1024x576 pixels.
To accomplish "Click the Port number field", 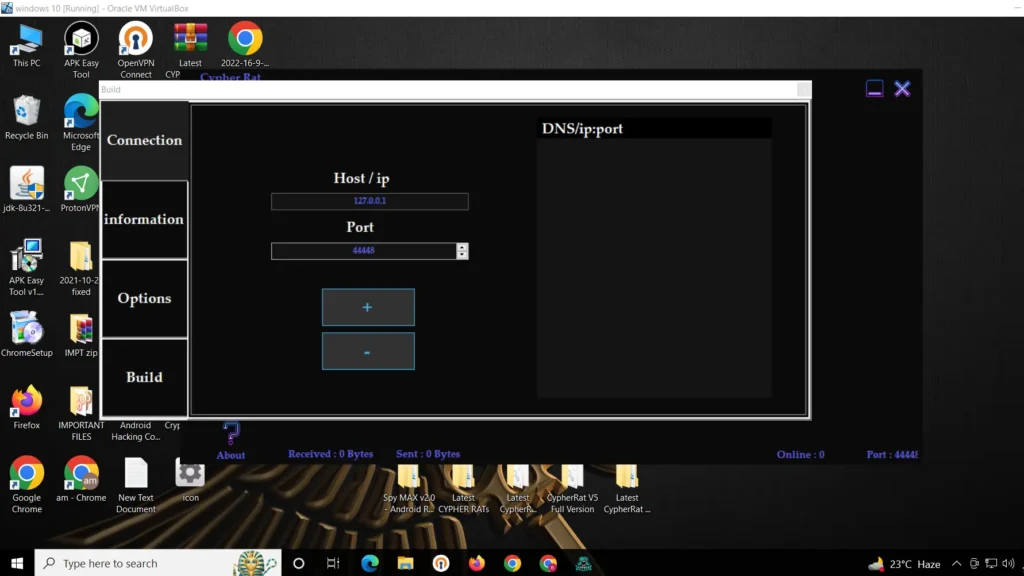I will pos(364,251).
